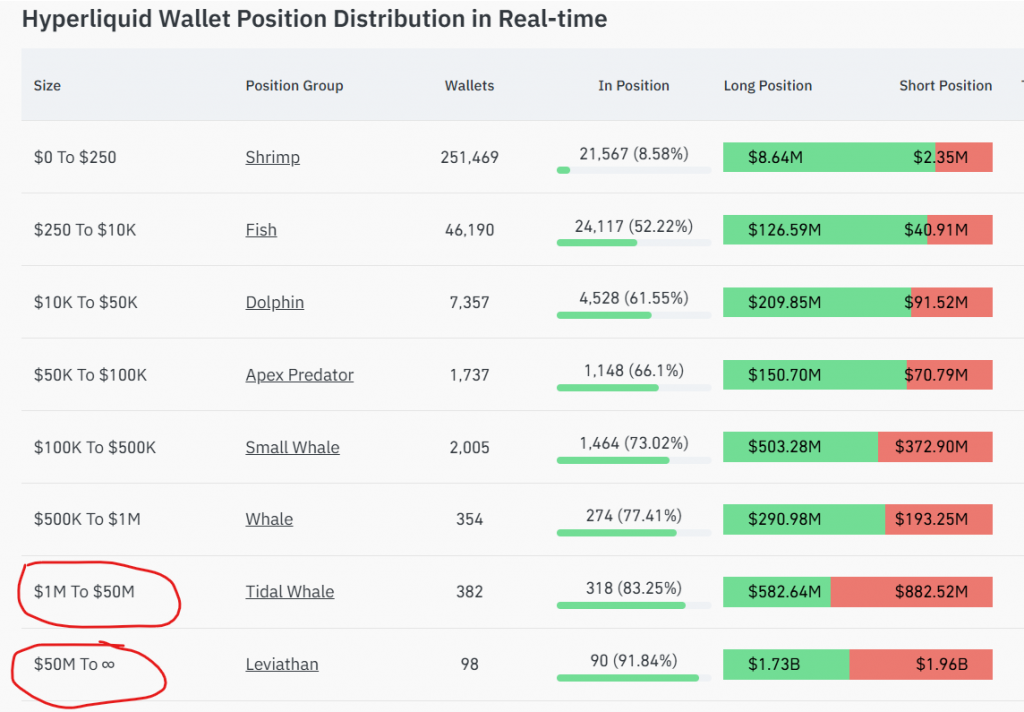1024x712 pixels.
Task: Sort the table by Position Group column
Action: tap(294, 86)
